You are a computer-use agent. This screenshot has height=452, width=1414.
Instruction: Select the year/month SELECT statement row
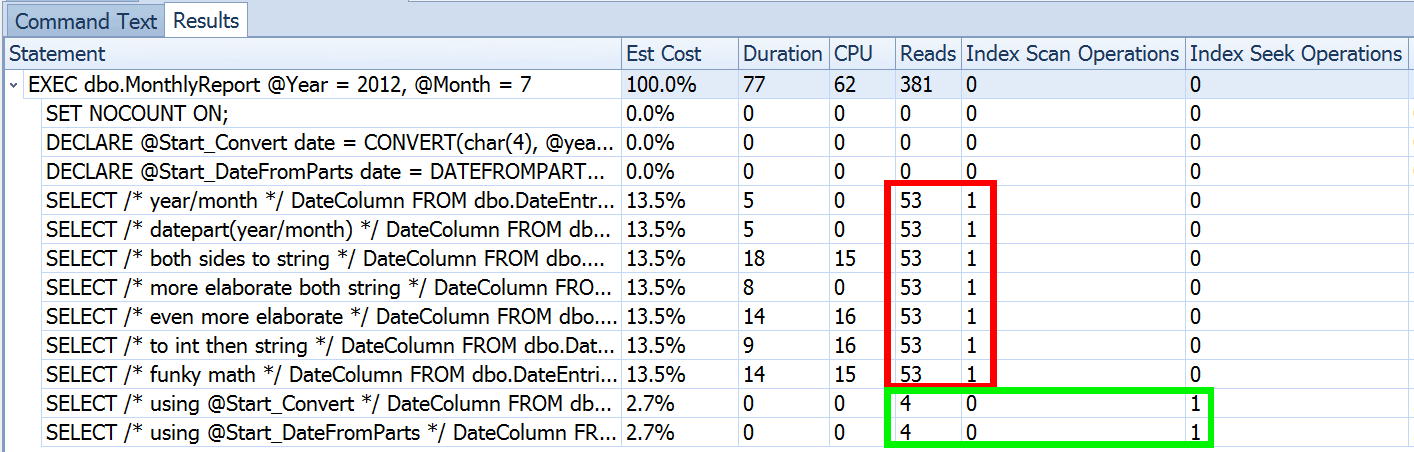tap(707, 201)
